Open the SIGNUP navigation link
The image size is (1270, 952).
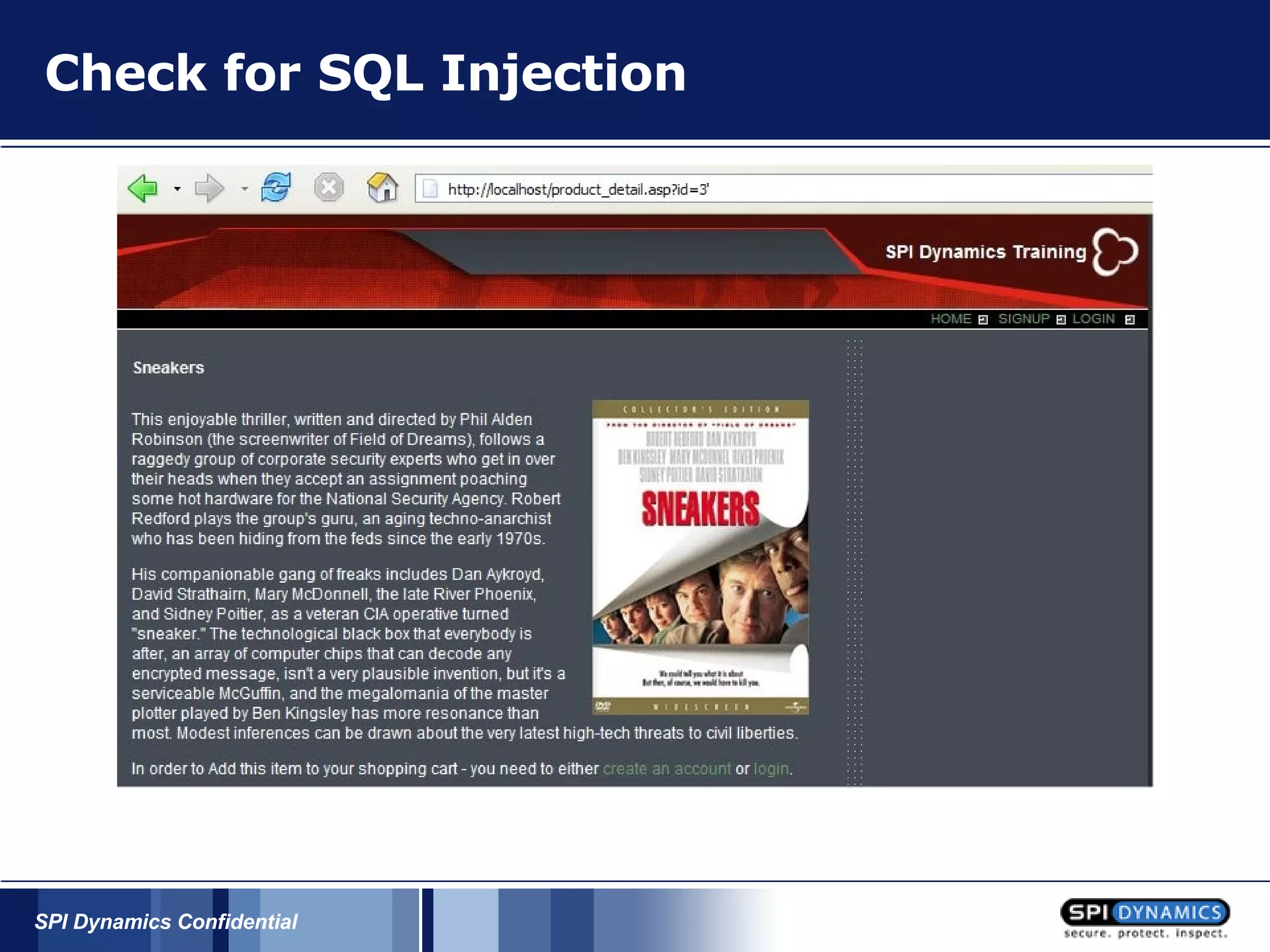(x=1024, y=319)
